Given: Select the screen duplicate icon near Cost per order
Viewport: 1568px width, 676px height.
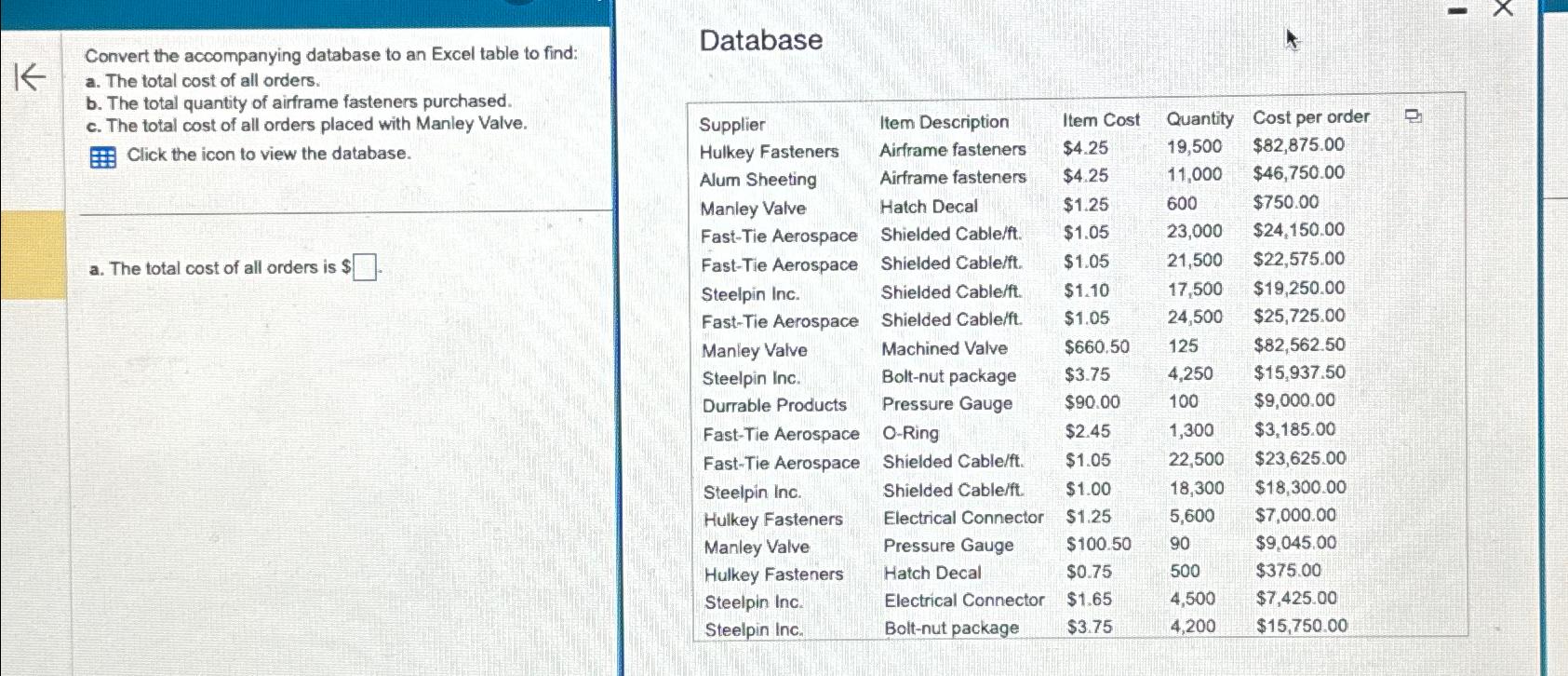Looking at the screenshot, I should tap(1413, 117).
